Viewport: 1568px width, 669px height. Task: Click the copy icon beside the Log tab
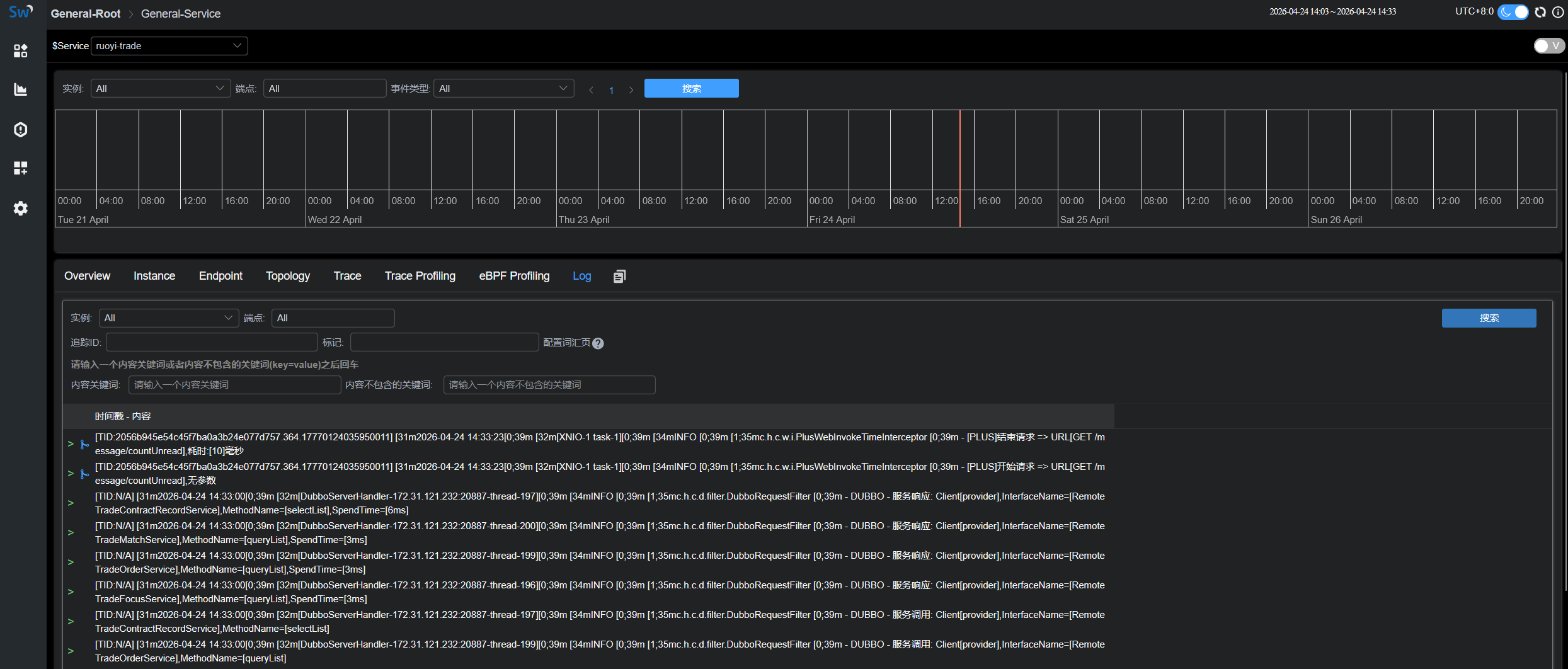[x=619, y=276]
